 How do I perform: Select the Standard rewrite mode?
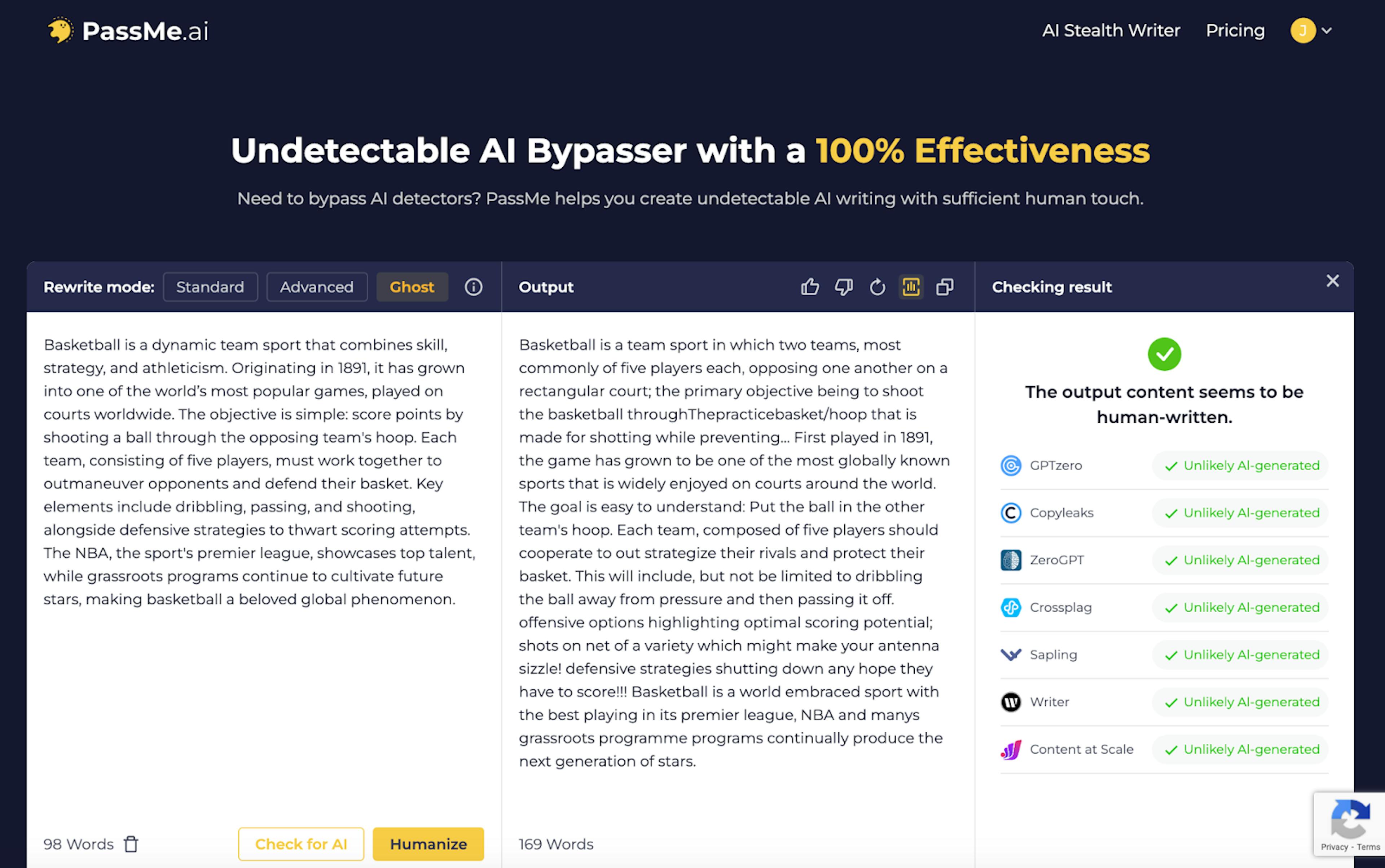pyautogui.click(x=210, y=287)
